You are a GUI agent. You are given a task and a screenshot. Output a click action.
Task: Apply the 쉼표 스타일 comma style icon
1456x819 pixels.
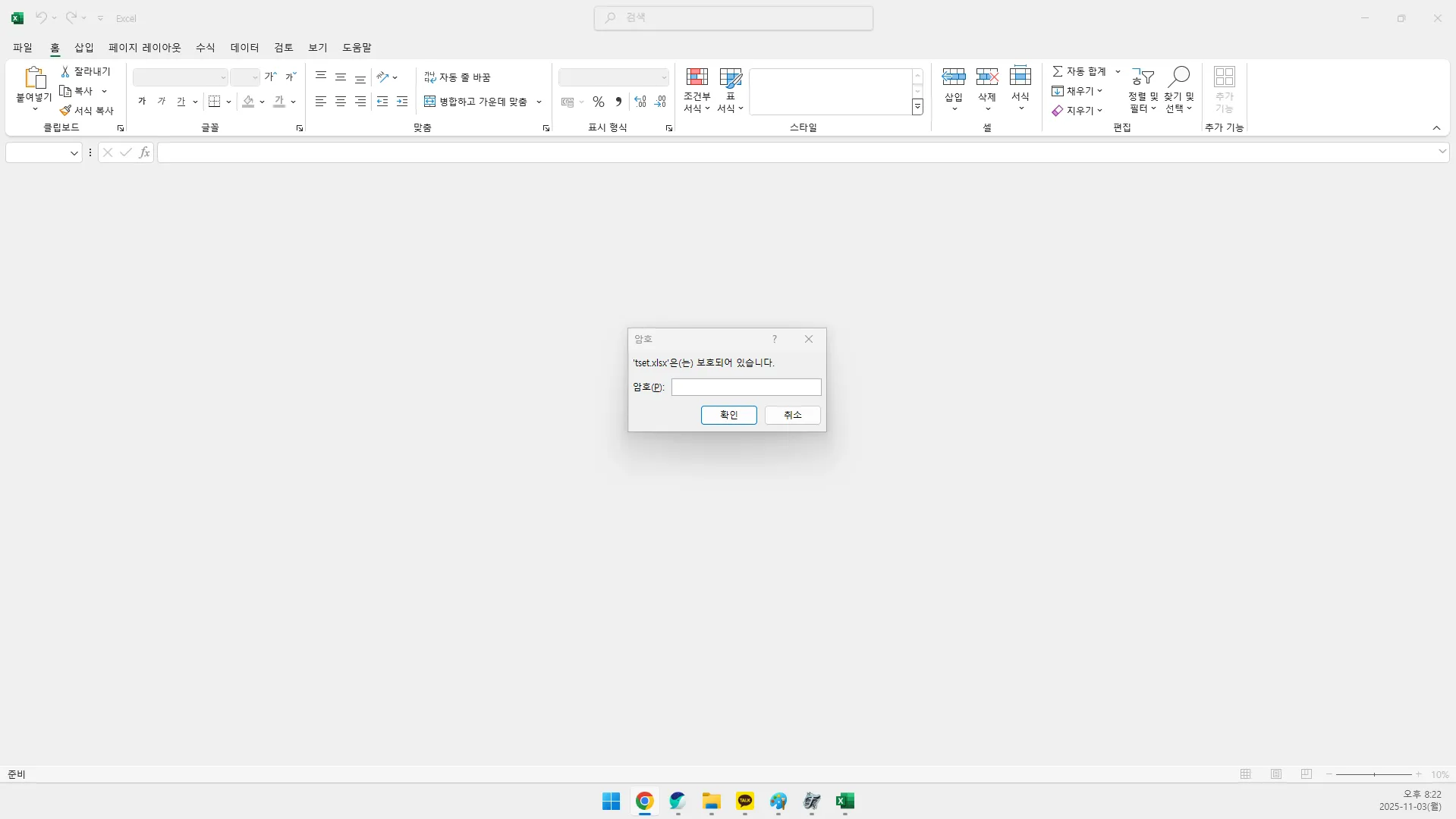[x=618, y=101]
